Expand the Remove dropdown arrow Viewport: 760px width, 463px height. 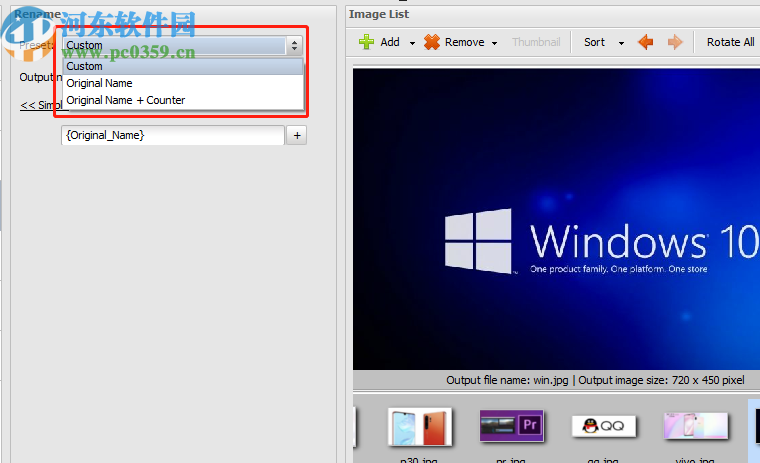[x=494, y=43]
